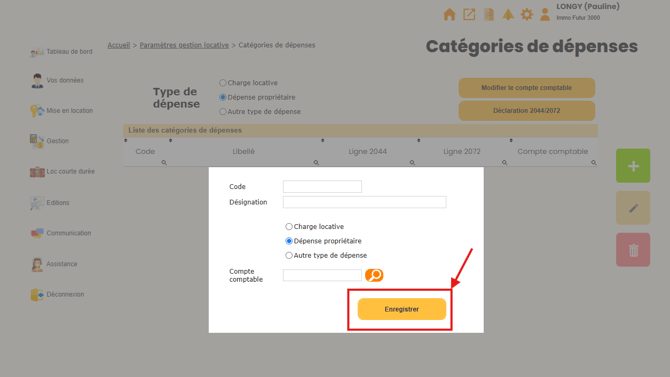This screenshot has width=670, height=377.
Task: Click the red trash delete button
Action: 633,250
